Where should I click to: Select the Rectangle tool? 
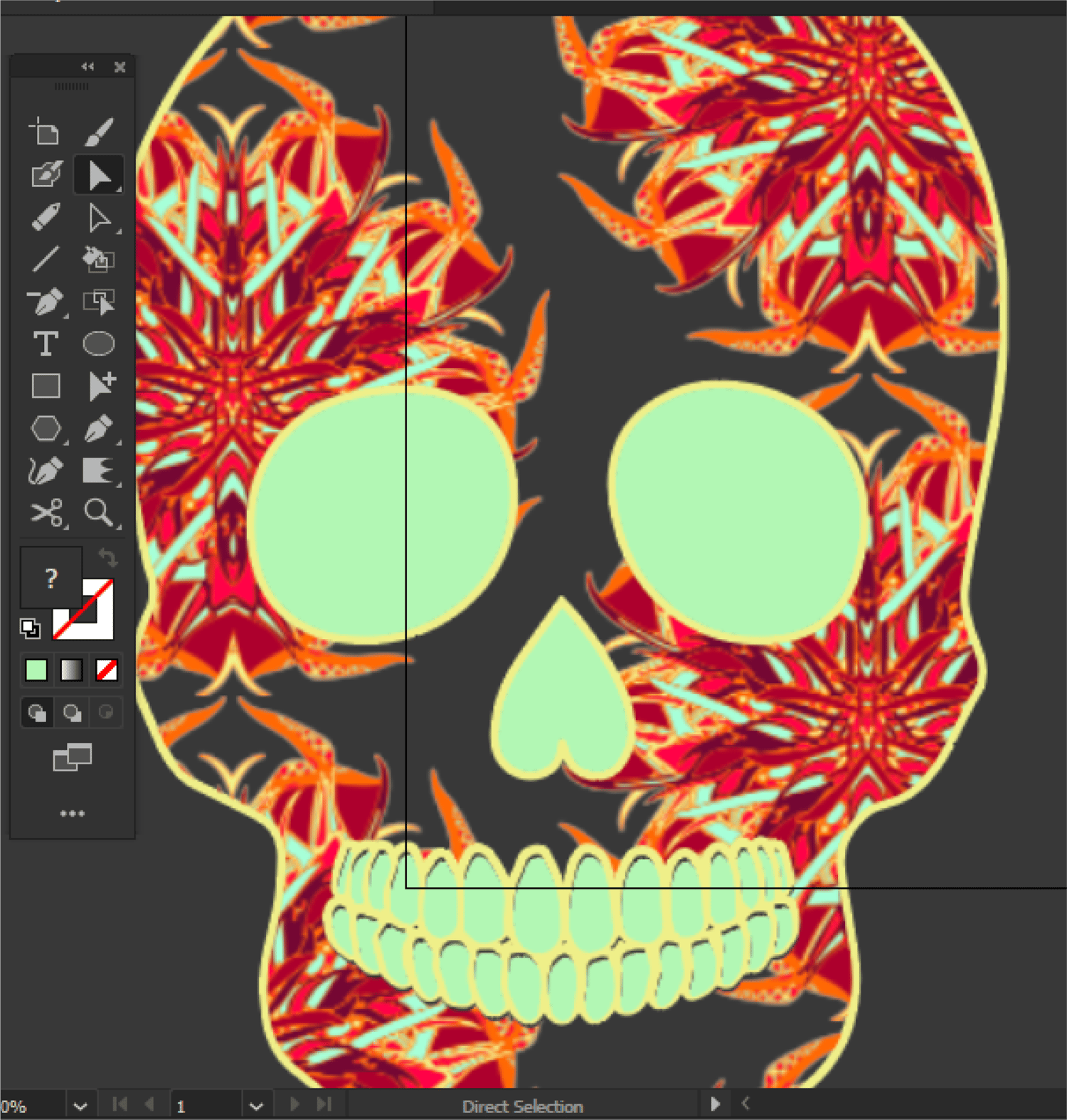tap(46, 386)
